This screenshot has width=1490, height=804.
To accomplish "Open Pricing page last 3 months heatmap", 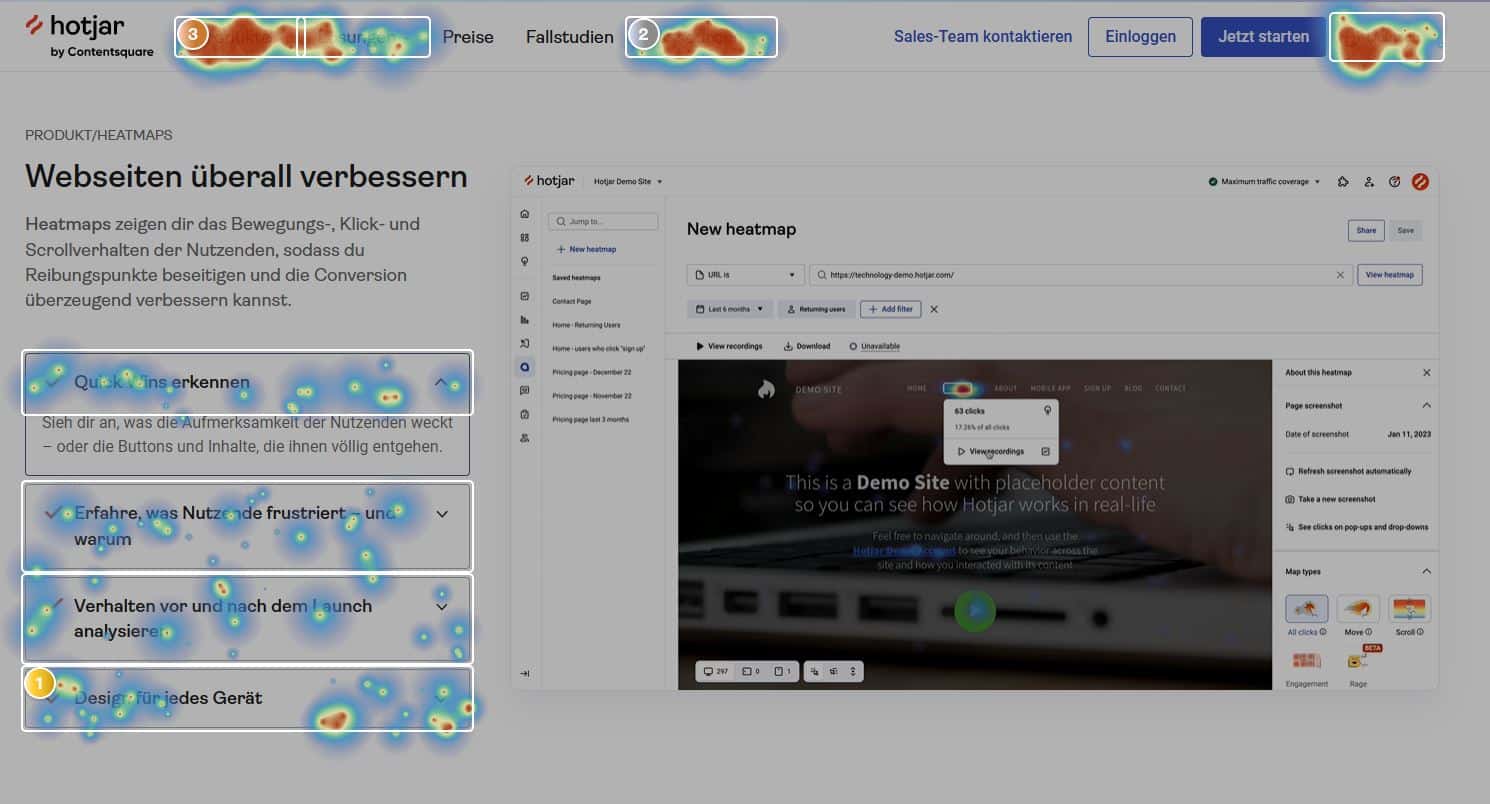I will click(590, 420).
